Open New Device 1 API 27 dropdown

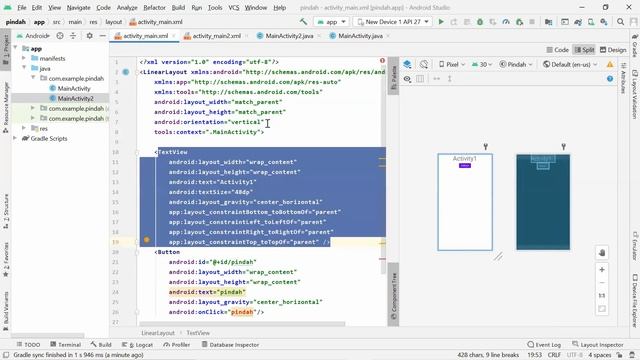tap(393, 22)
